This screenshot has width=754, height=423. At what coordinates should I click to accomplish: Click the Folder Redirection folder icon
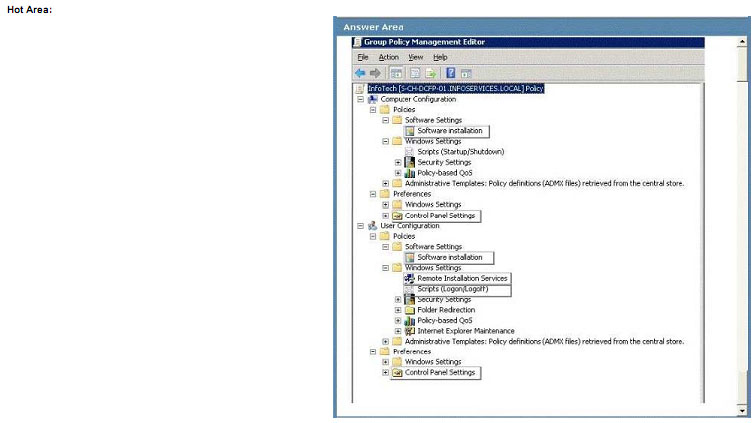click(410, 310)
